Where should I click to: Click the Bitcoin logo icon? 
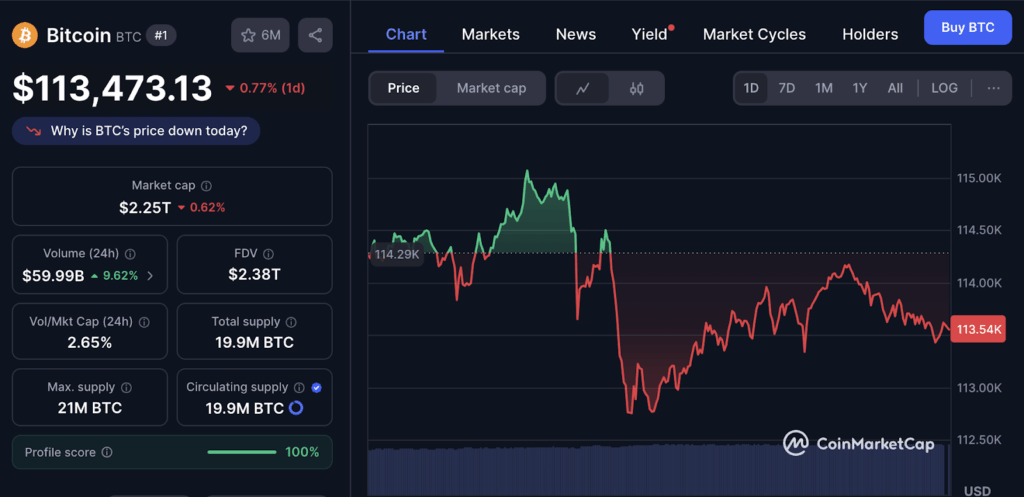[25, 36]
